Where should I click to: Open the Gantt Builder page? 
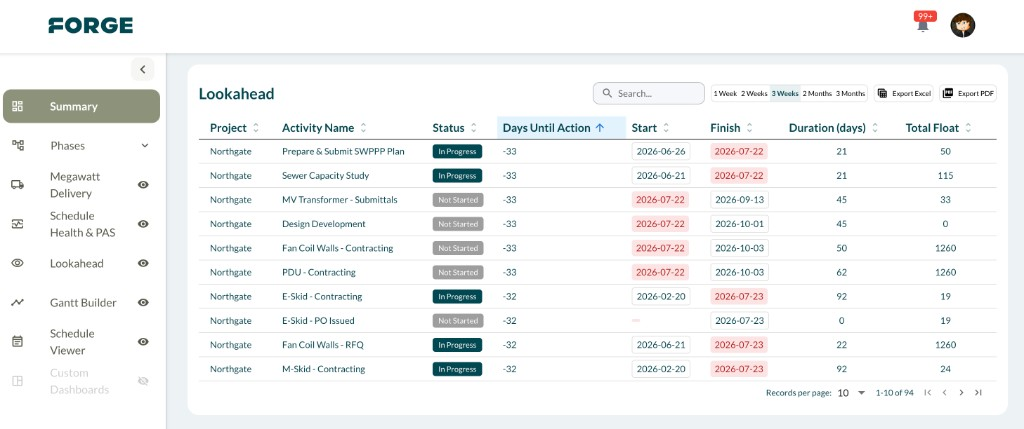tap(83, 302)
